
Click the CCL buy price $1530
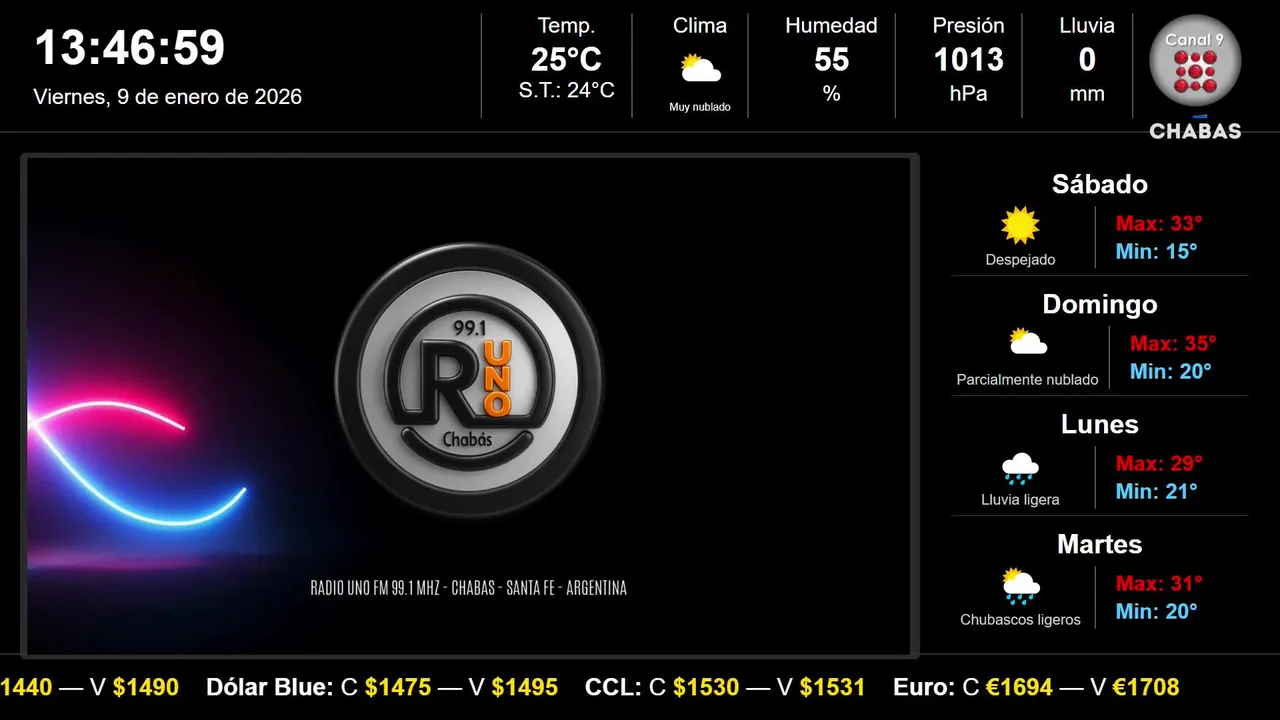coord(706,687)
